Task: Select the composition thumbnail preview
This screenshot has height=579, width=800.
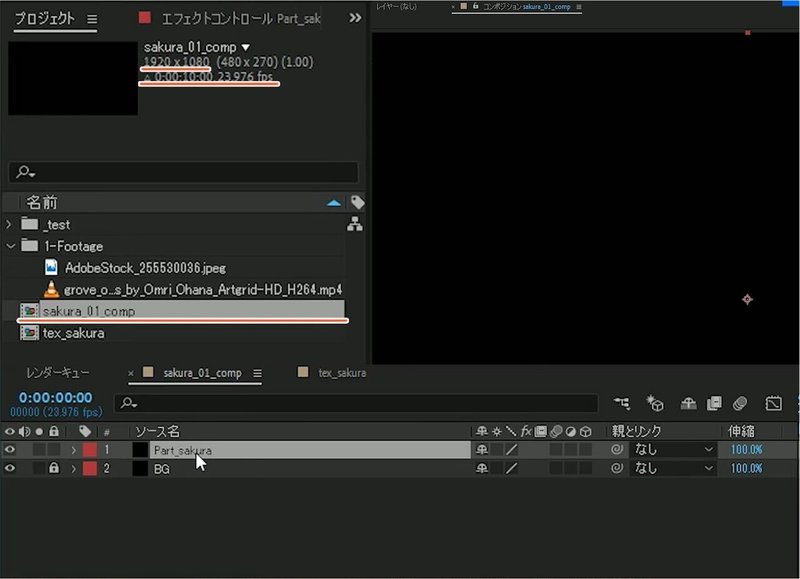Action: pyautogui.click(x=73, y=78)
